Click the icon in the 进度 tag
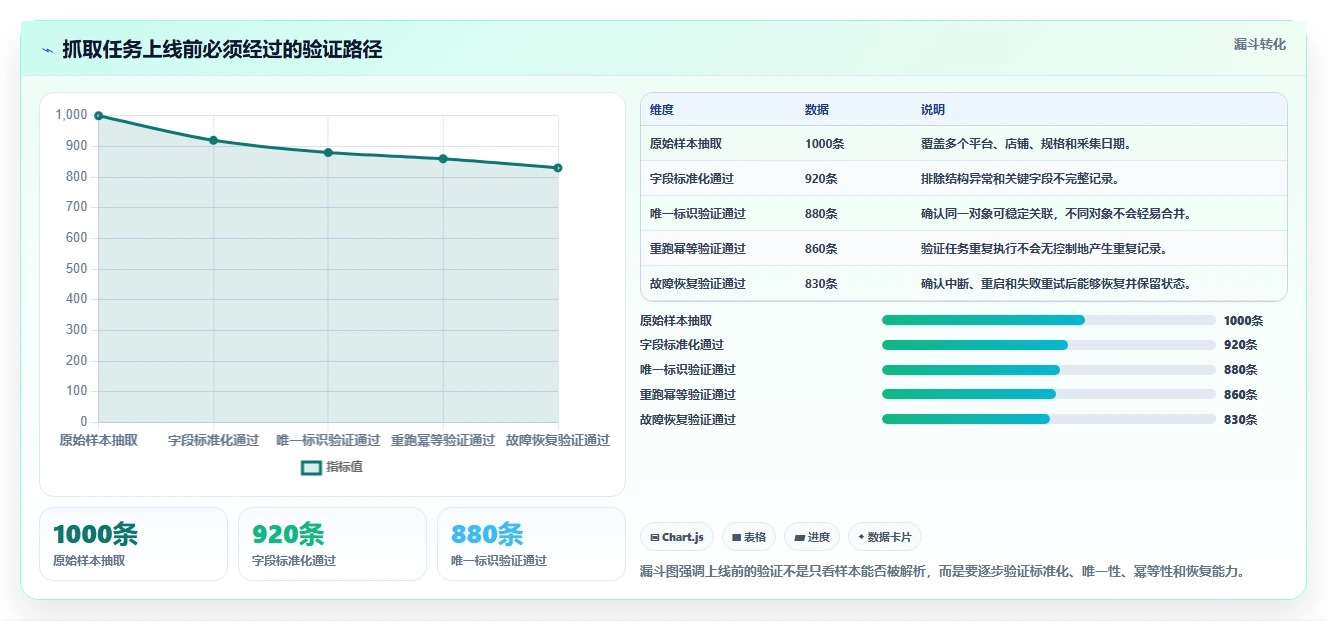This screenshot has width=1327, height=621. (x=799, y=537)
